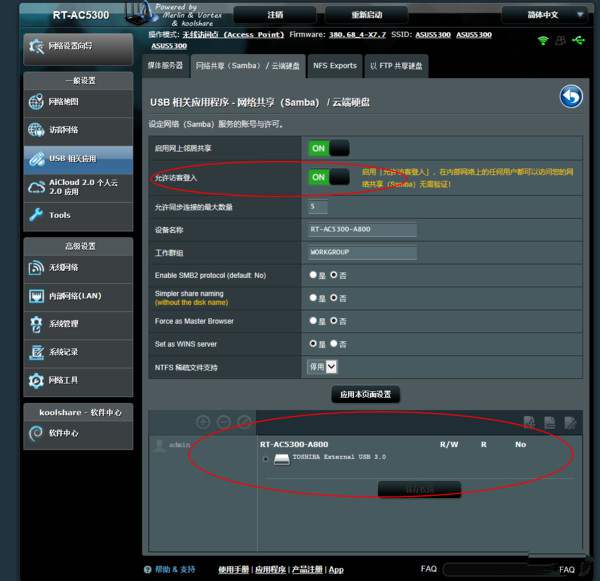Select USB applications sidebar icon
The height and width of the screenshot is (581, 600).
tap(36, 158)
